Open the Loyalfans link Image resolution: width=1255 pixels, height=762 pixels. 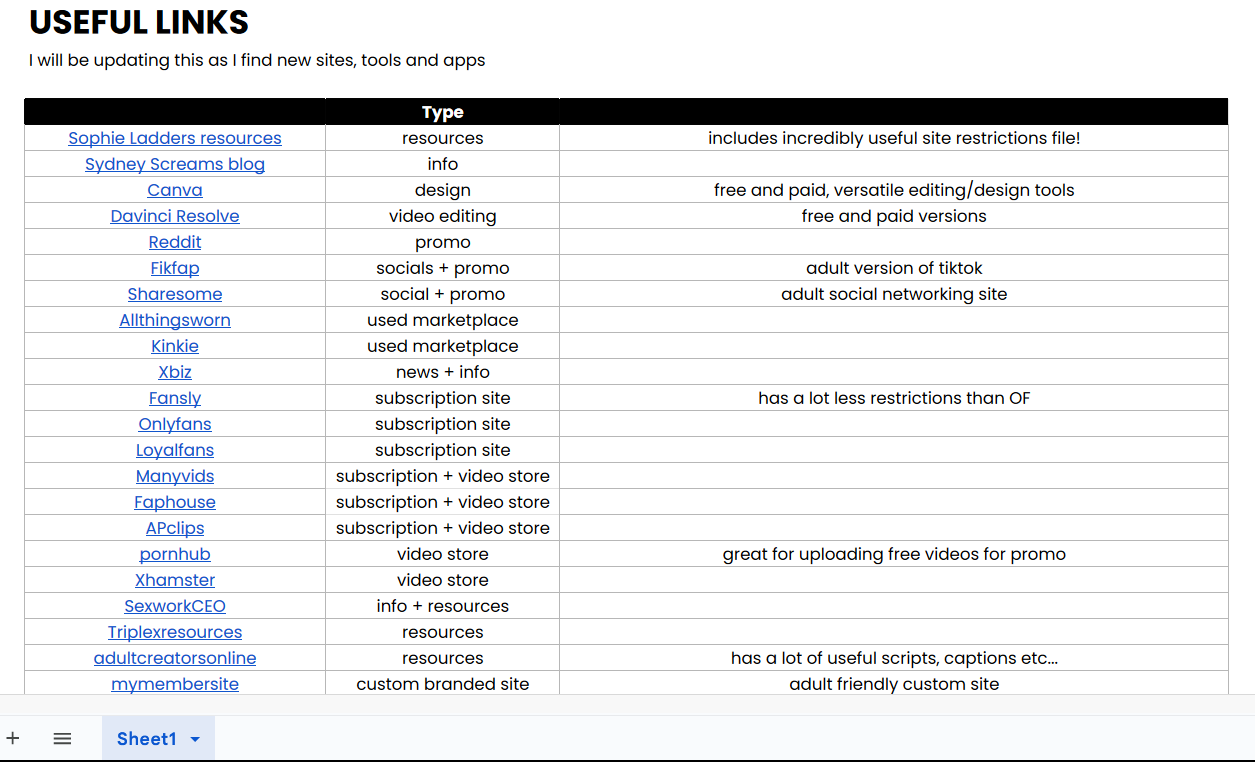click(175, 450)
